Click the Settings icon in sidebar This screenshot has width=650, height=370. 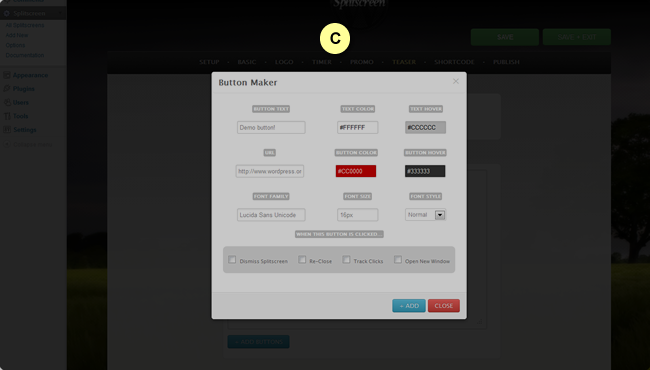(7, 130)
